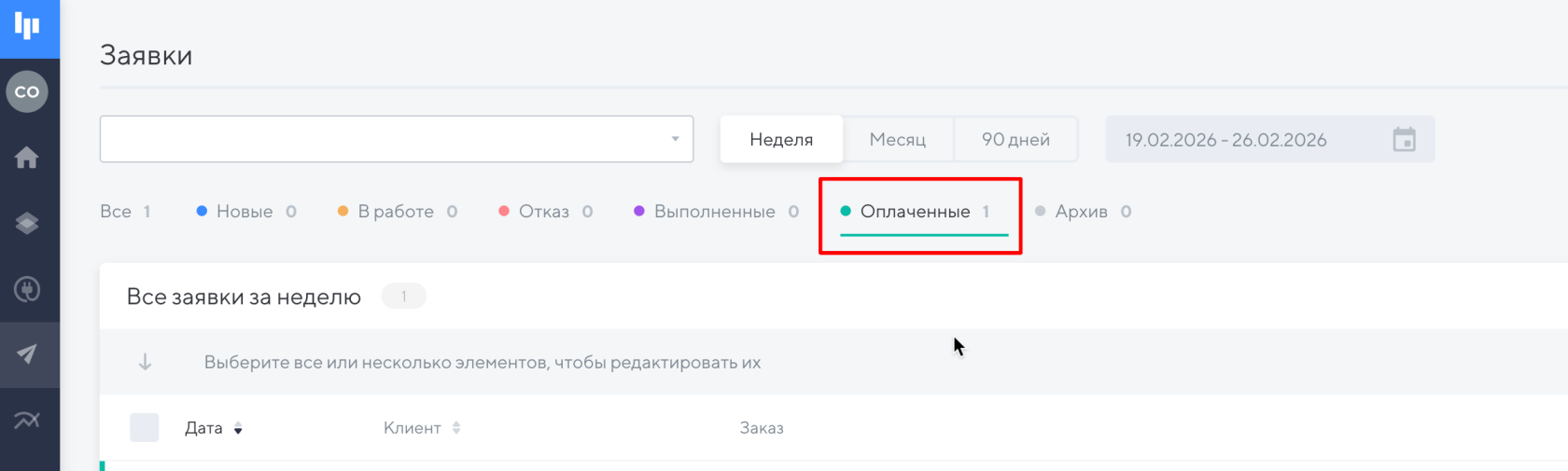Switch to the Оплаченные tab
The width and height of the screenshot is (1568, 471).
pos(915,212)
